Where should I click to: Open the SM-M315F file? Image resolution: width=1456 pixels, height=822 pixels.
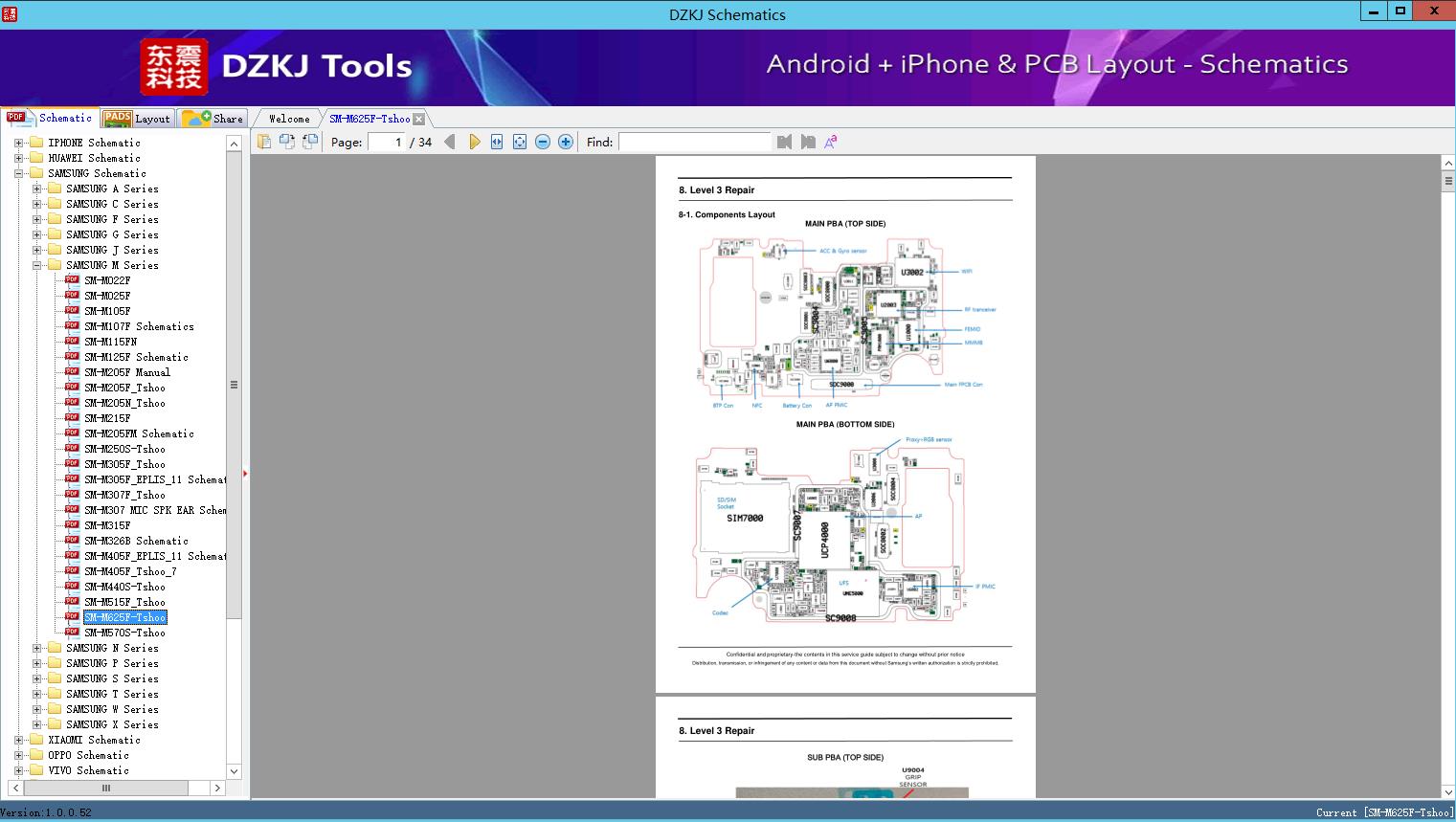(x=107, y=525)
